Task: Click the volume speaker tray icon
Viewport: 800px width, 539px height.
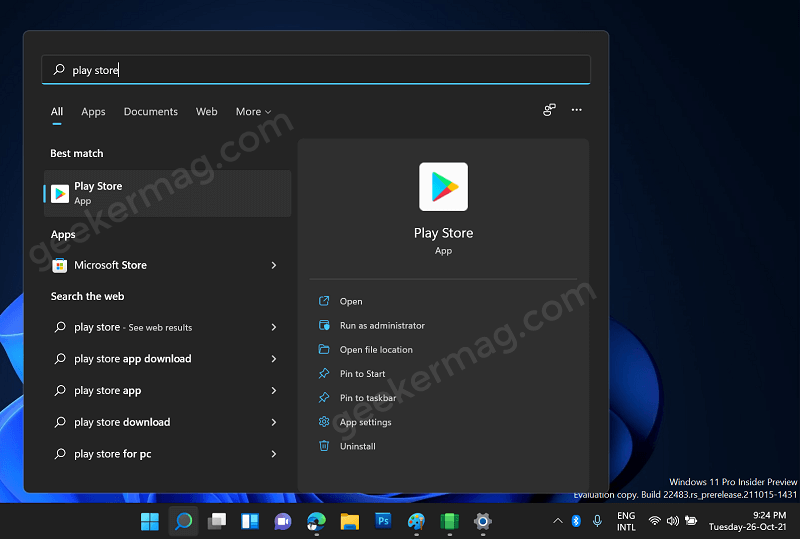Action: pos(672,521)
